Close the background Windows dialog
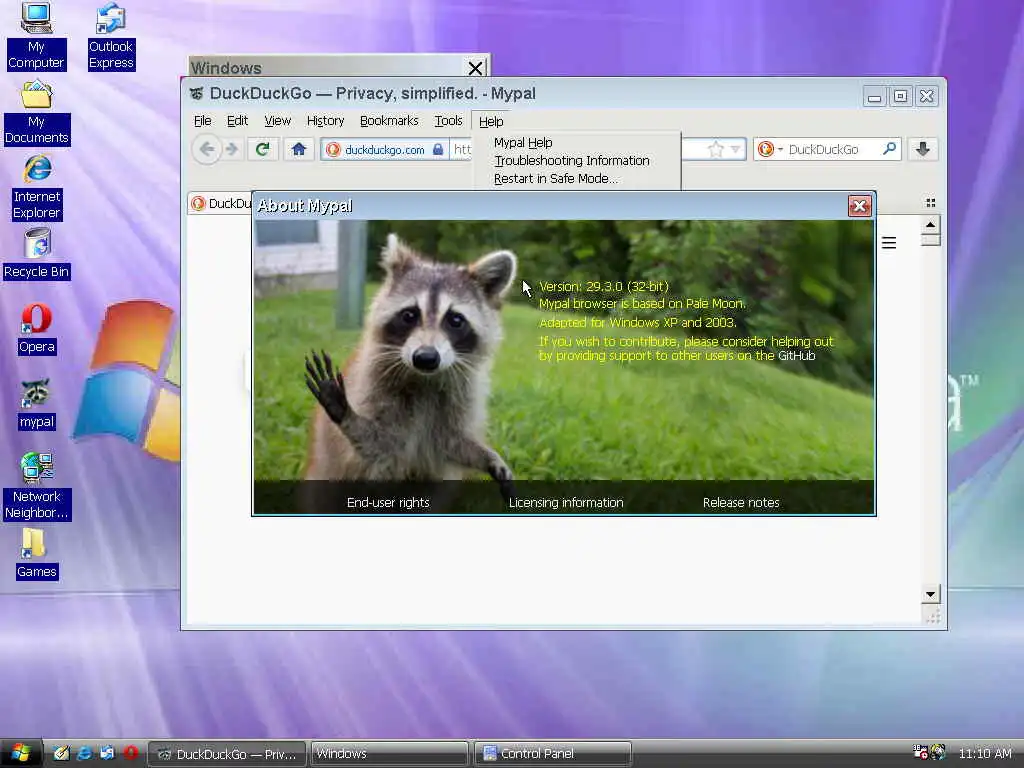Image resolution: width=1024 pixels, height=768 pixels. point(475,68)
